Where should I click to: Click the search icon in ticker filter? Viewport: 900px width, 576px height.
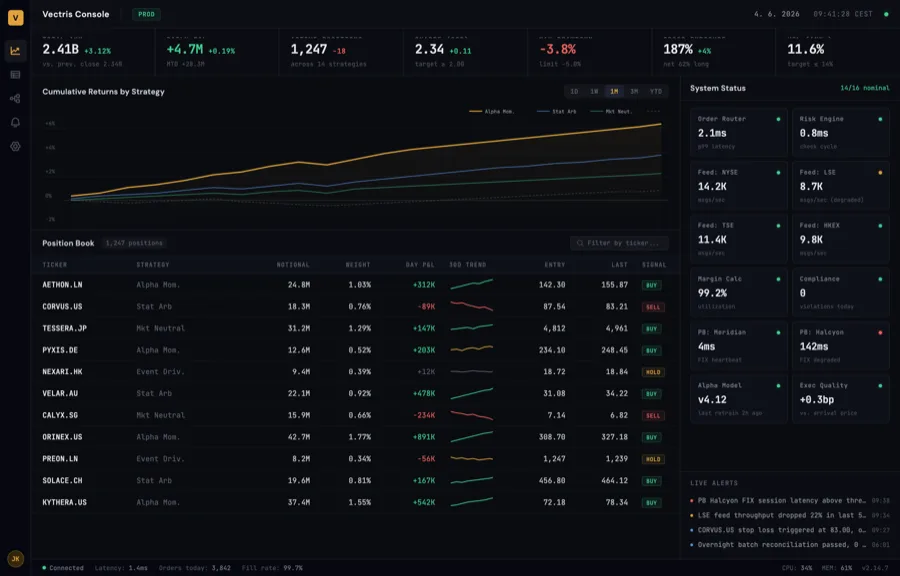click(x=580, y=243)
